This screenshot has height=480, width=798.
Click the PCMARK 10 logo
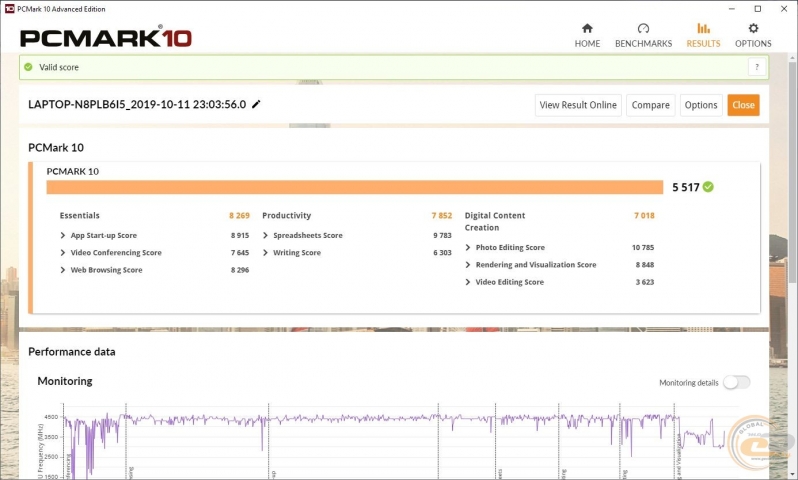[105, 38]
